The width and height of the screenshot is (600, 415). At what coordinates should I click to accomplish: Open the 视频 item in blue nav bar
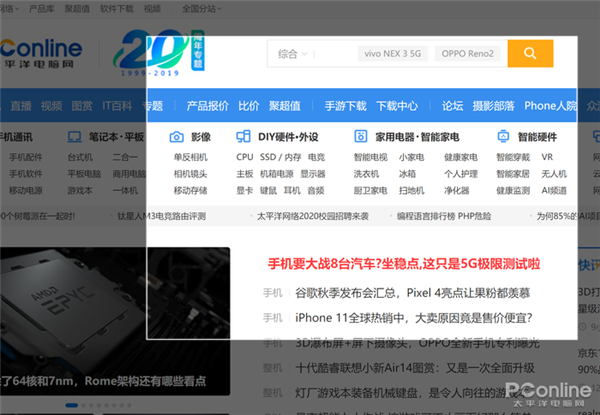(51, 106)
